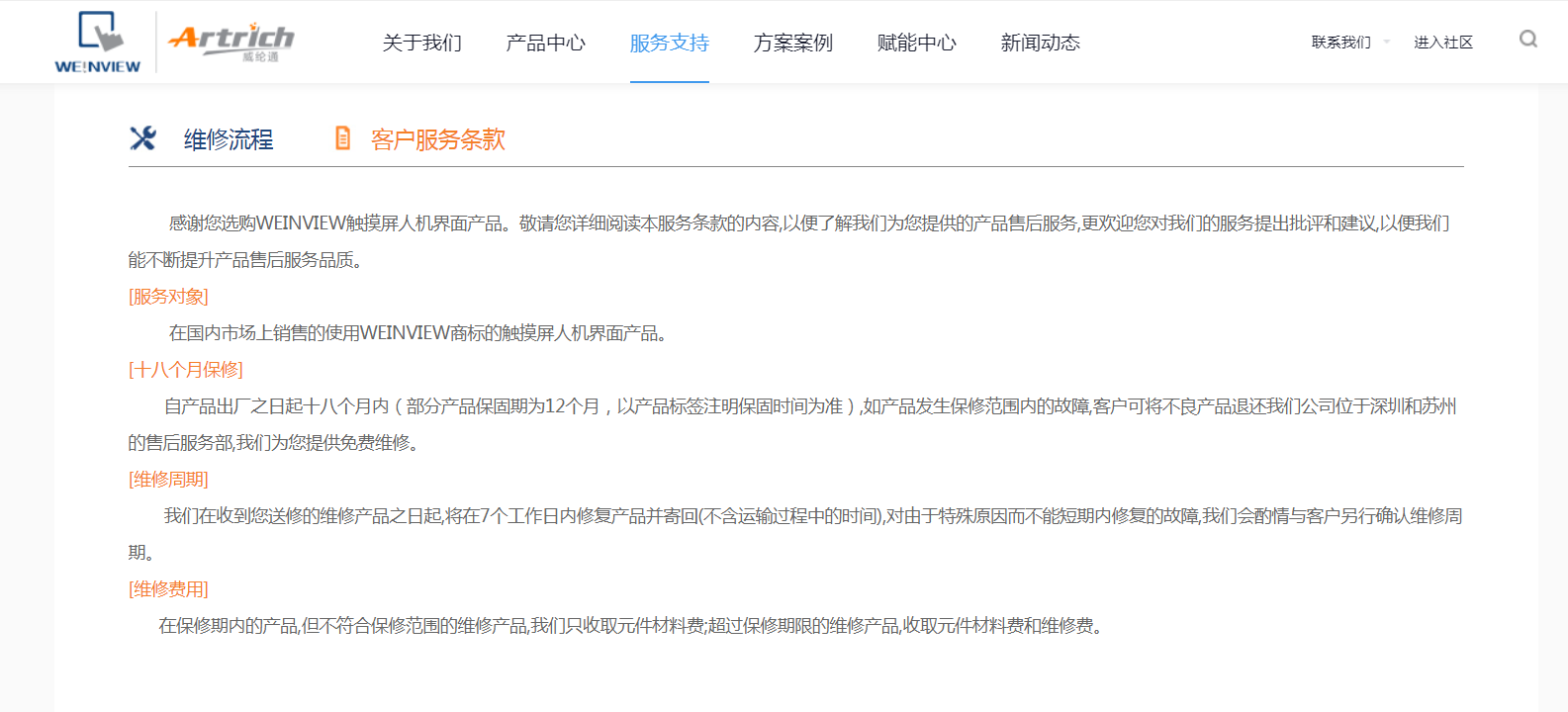Click the line starting 在保修期内的产品
Viewport: 1568px width, 712px height.
634,626
